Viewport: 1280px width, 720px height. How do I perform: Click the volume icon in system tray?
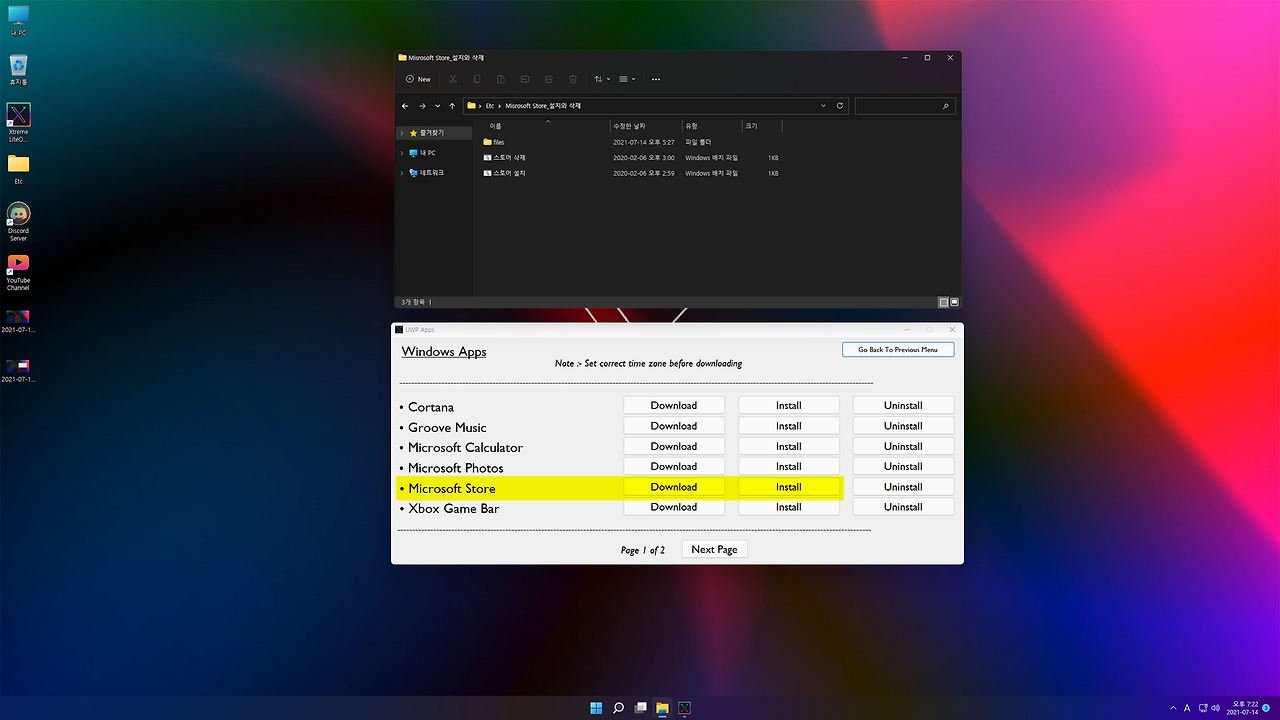tap(1216, 708)
